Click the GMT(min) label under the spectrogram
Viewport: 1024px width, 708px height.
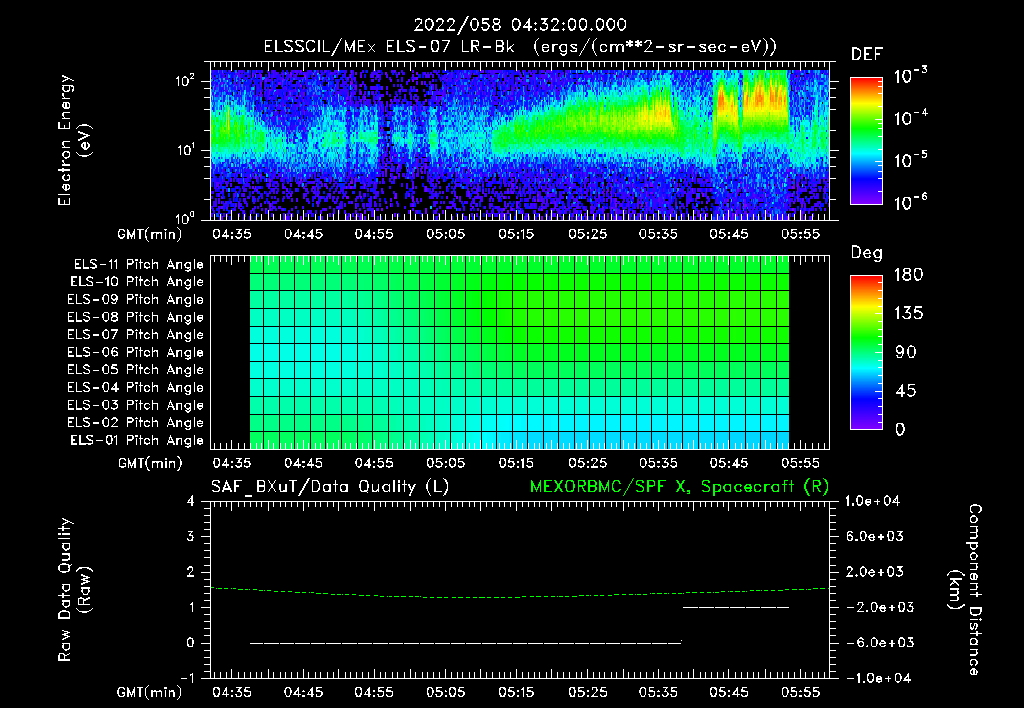tap(151, 234)
